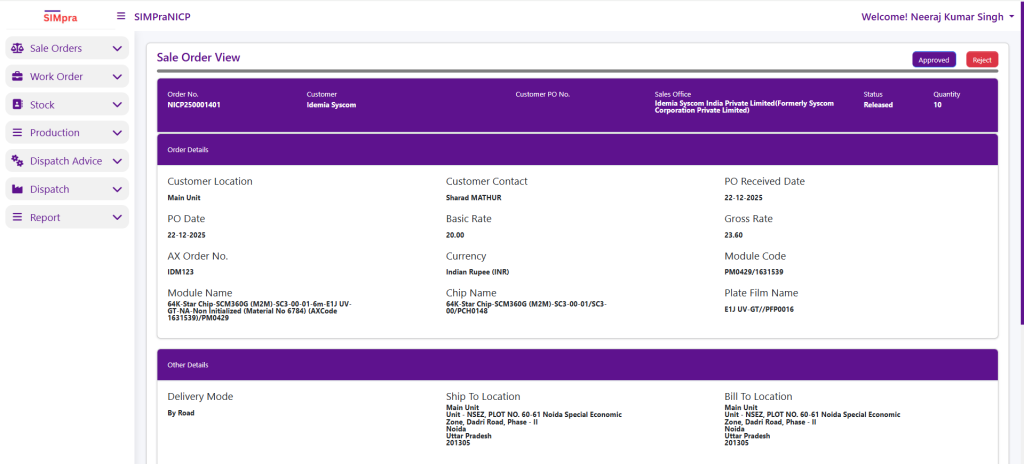
Task: Expand the Work Order chevron arrow
Action: click(117, 76)
